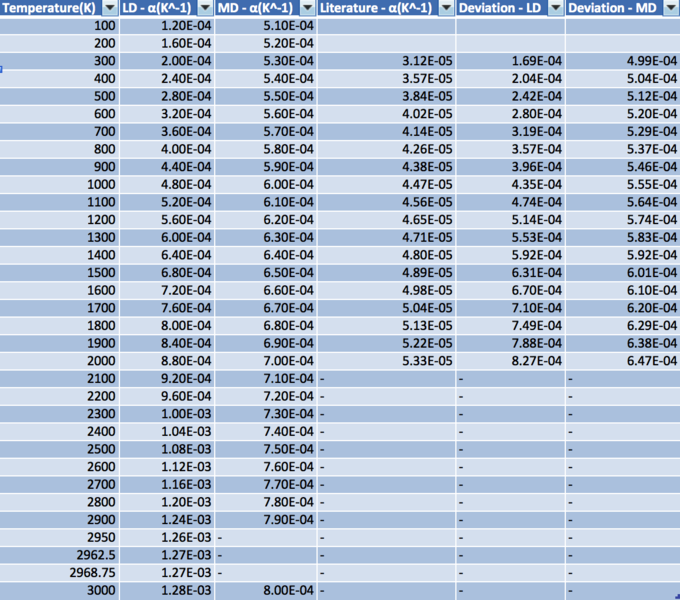The image size is (680, 600).
Task: Select LD value 1.20E-04
Action: click(167, 26)
